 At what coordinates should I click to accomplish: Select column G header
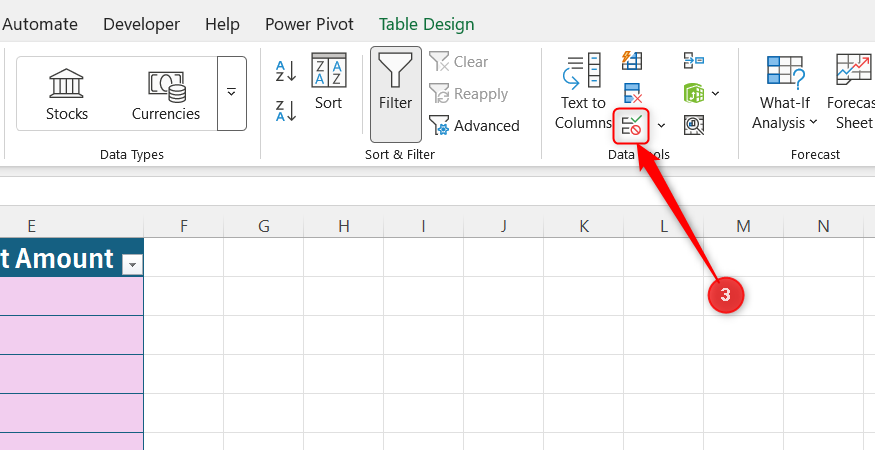pyautogui.click(x=263, y=226)
